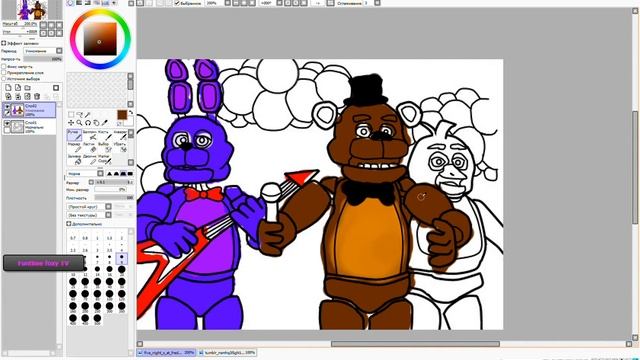The image size is (640, 360).
Task: Expand the advanced brush settings (Дополнительно)
Action: 69,224
